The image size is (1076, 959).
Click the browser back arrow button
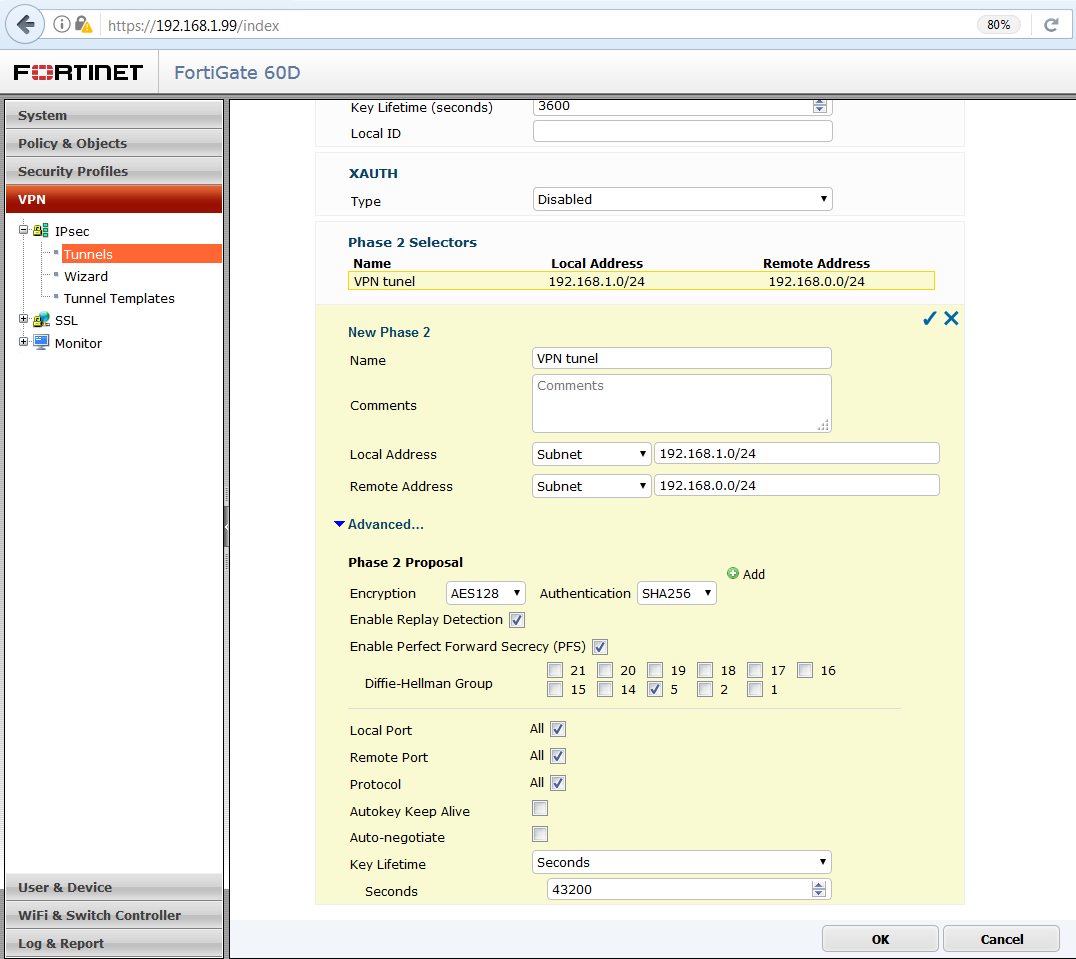25,25
